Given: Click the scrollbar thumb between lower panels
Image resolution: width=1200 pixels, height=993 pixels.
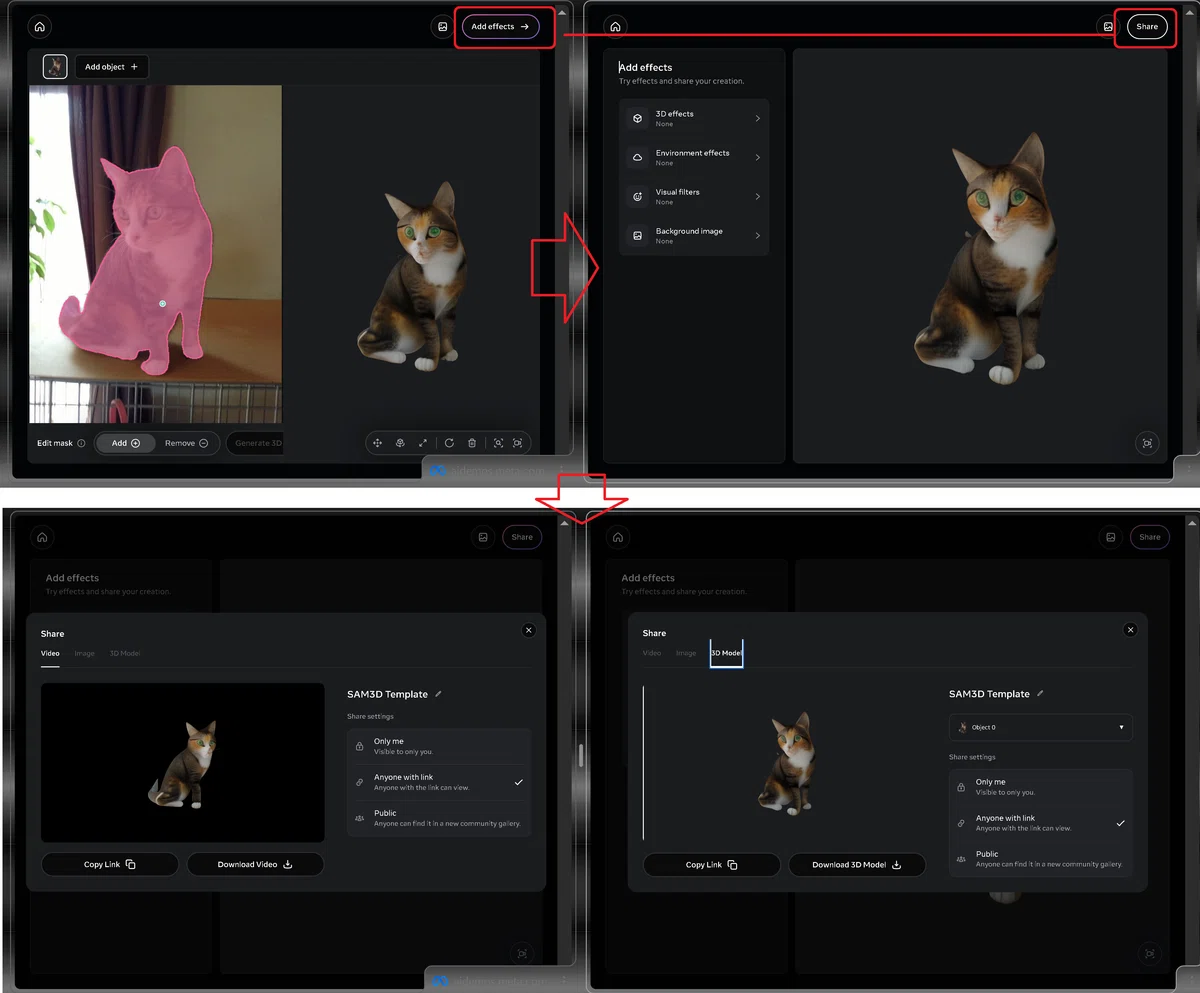Looking at the screenshot, I should [x=579, y=753].
